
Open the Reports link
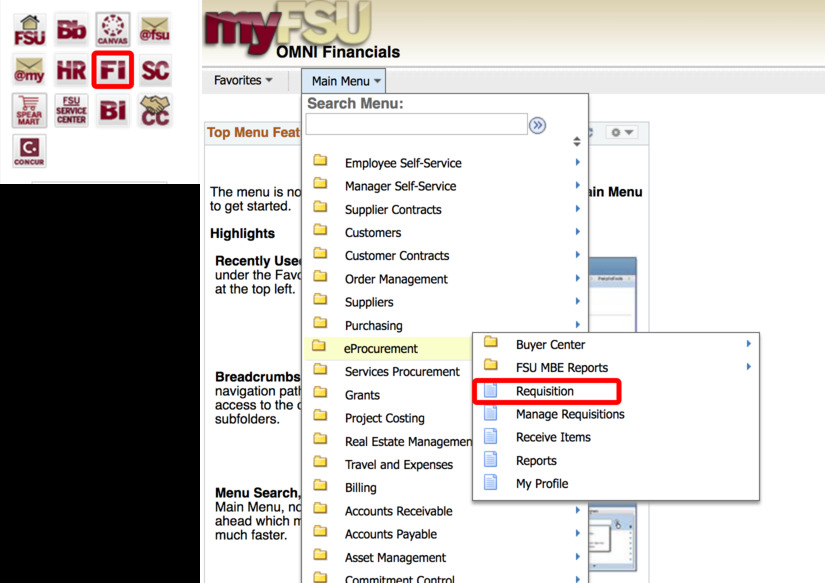pyautogui.click(x=536, y=460)
